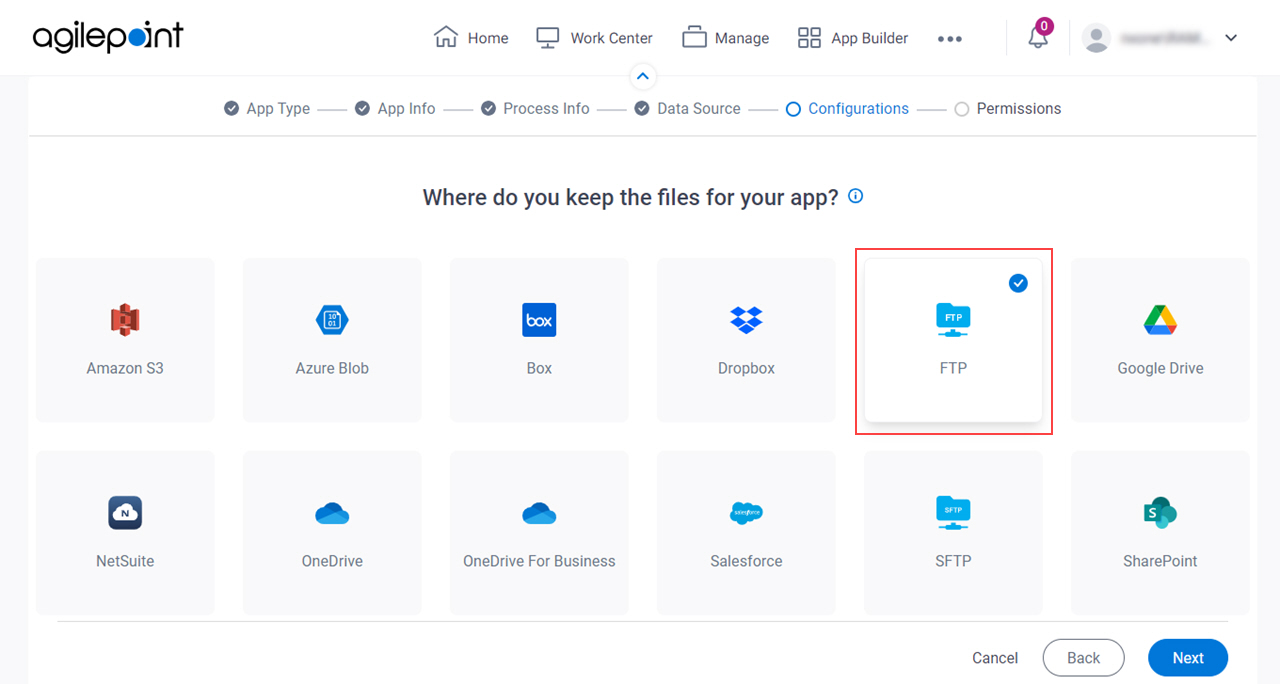1280x684 pixels.
Task: Click the SFTP label text
Action: (x=953, y=561)
